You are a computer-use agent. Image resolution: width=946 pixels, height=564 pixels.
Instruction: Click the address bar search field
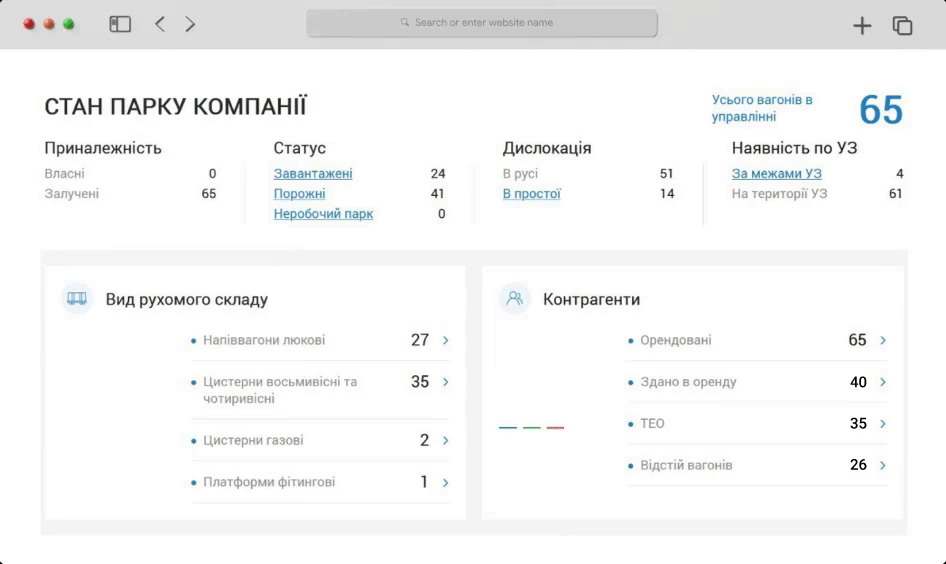pos(482,23)
